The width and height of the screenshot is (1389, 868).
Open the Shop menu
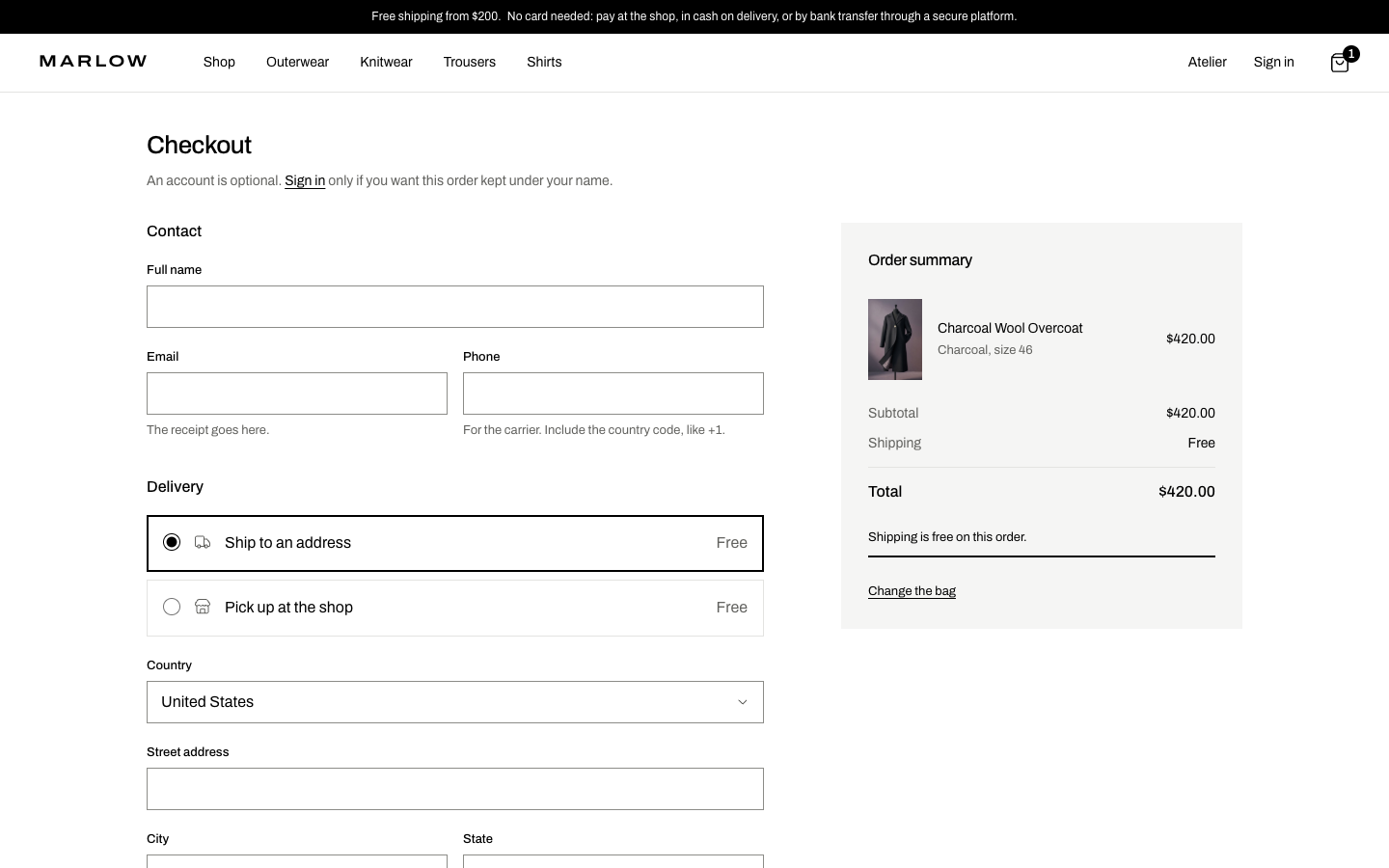(x=219, y=62)
